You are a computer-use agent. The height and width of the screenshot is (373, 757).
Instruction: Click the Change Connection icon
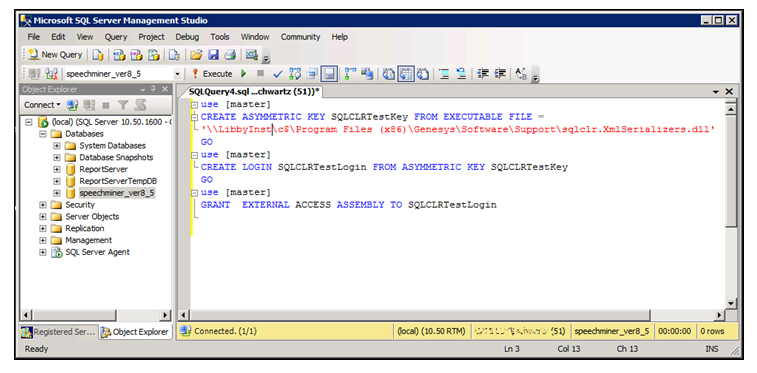point(51,74)
